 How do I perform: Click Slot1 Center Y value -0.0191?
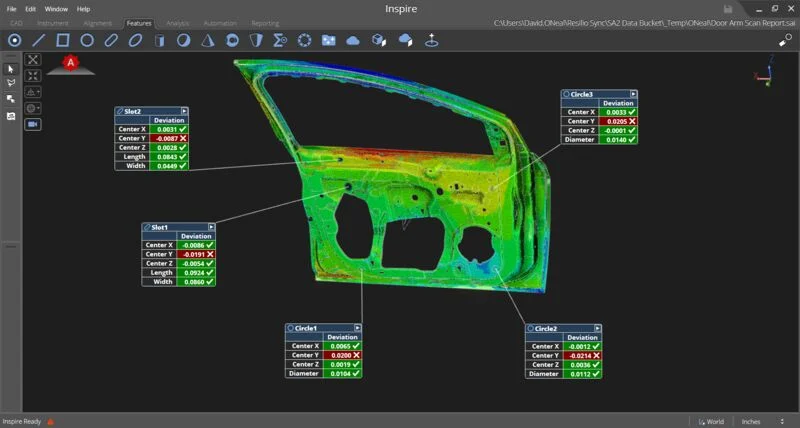[x=196, y=254]
